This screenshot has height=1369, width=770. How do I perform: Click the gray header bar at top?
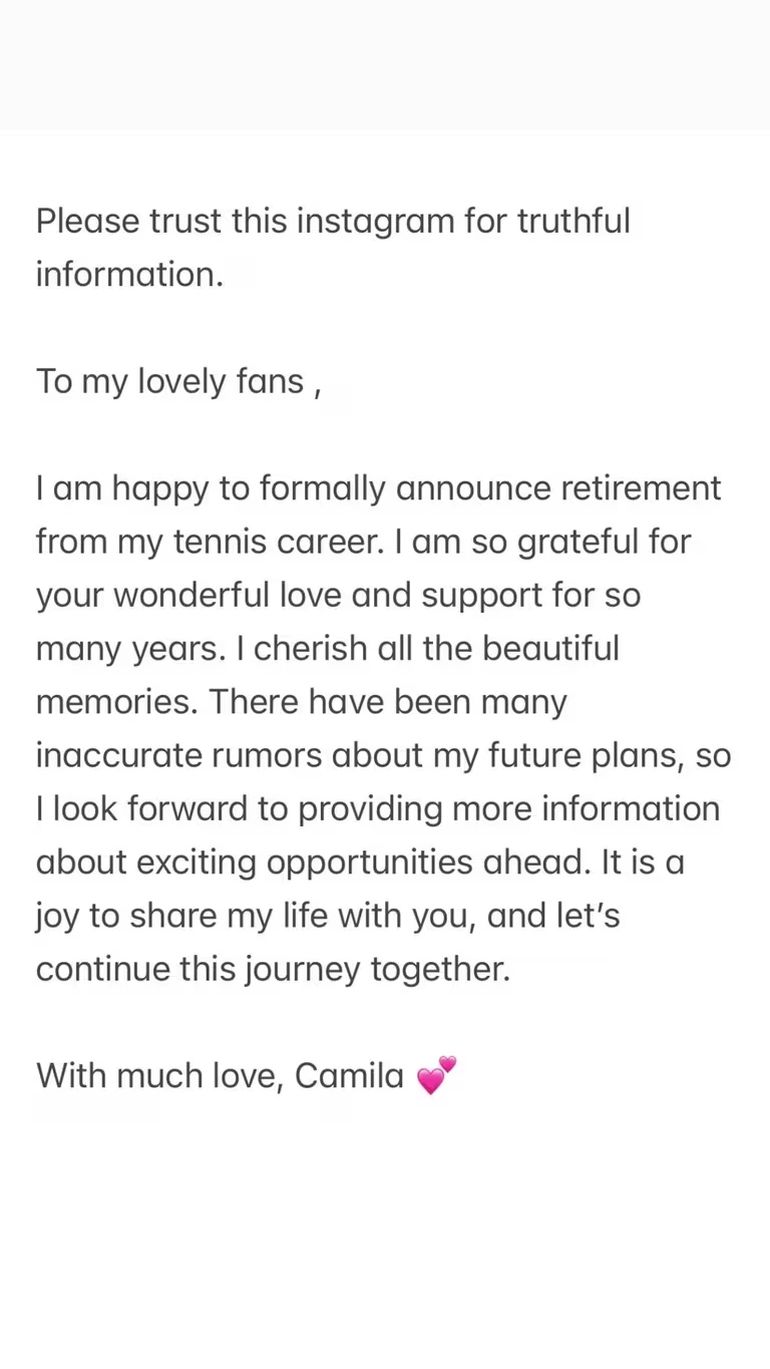385,64
